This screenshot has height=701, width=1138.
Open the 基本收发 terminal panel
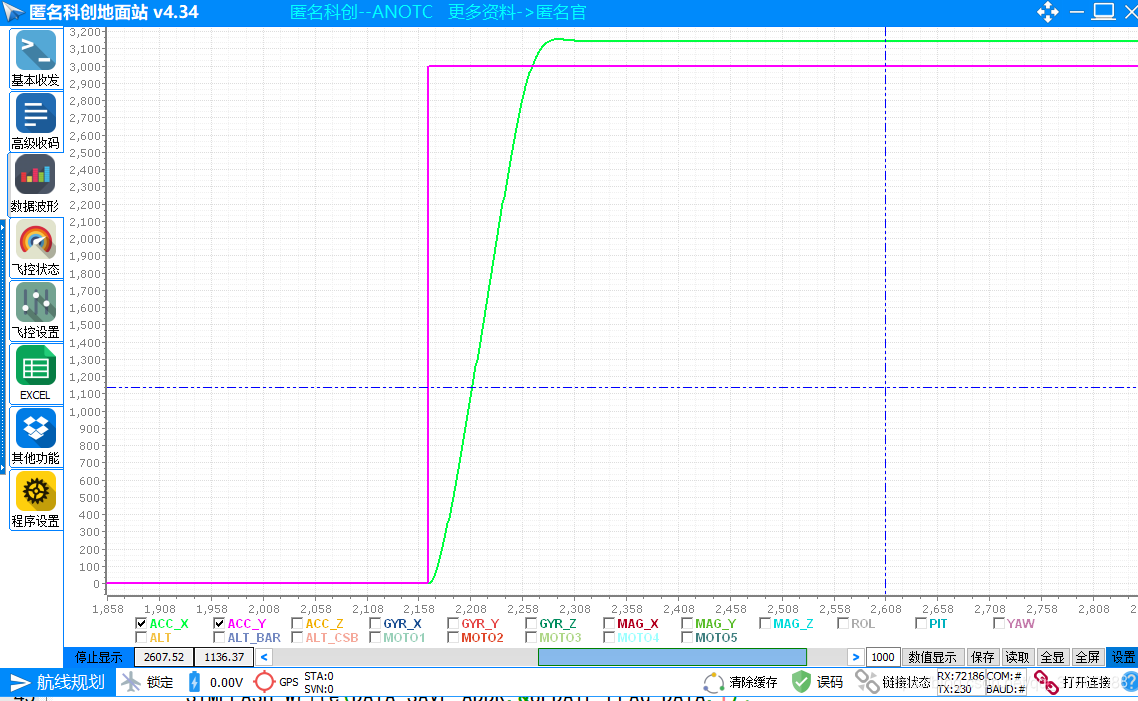click(x=36, y=59)
